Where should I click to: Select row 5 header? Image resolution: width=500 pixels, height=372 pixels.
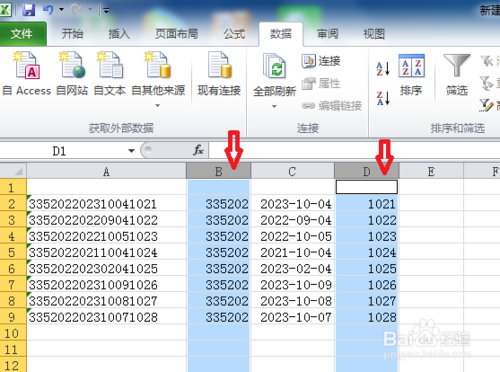tap(13, 252)
